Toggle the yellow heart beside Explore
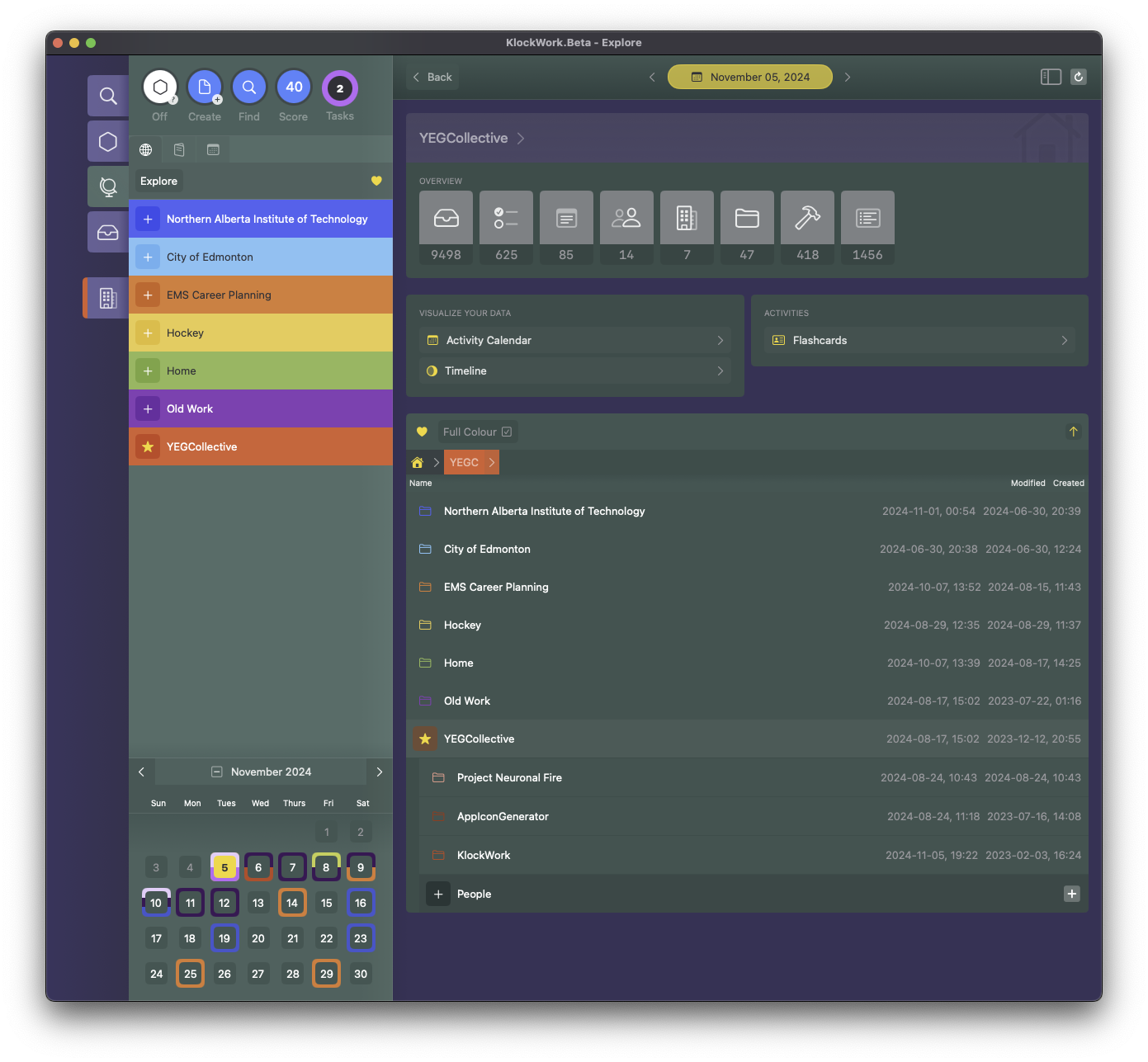1148x1062 pixels. (x=376, y=181)
